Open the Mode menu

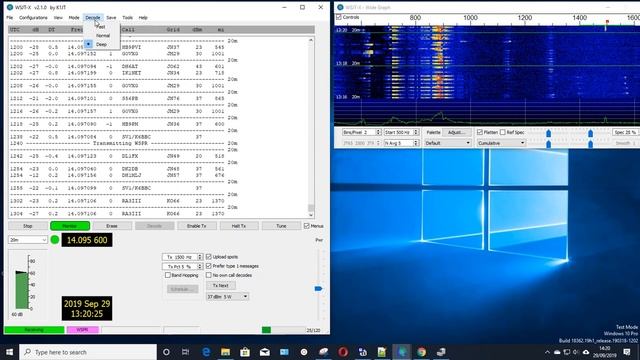(74, 18)
